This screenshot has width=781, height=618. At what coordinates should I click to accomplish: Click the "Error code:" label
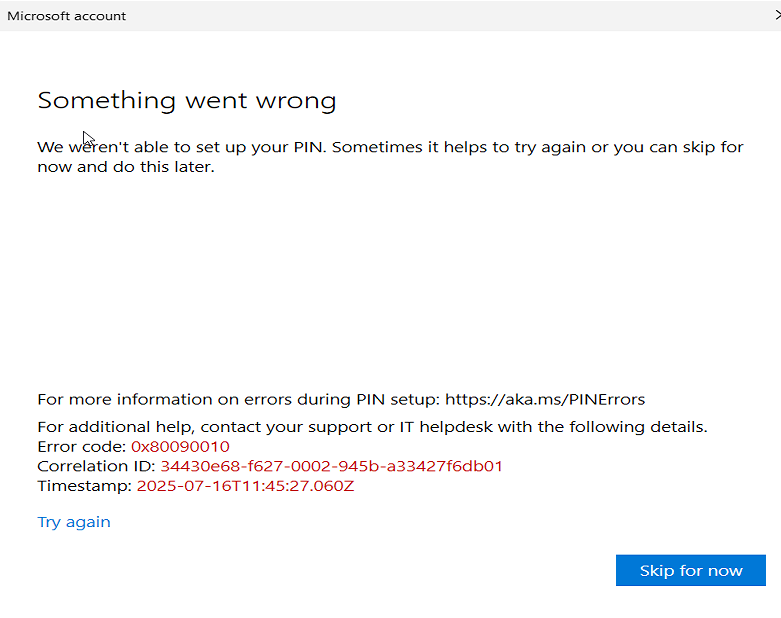point(82,447)
